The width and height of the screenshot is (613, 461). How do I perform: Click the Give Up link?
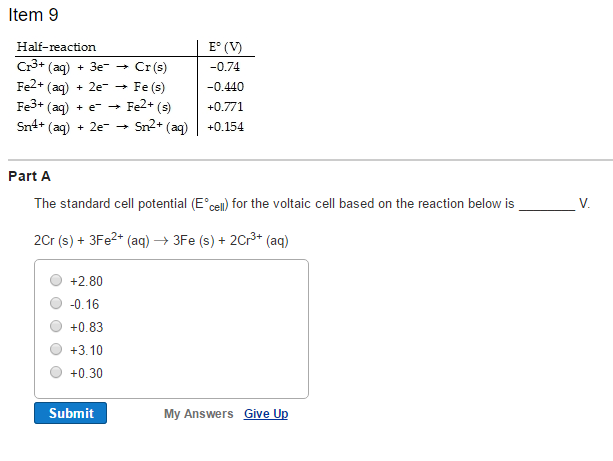[x=266, y=414]
